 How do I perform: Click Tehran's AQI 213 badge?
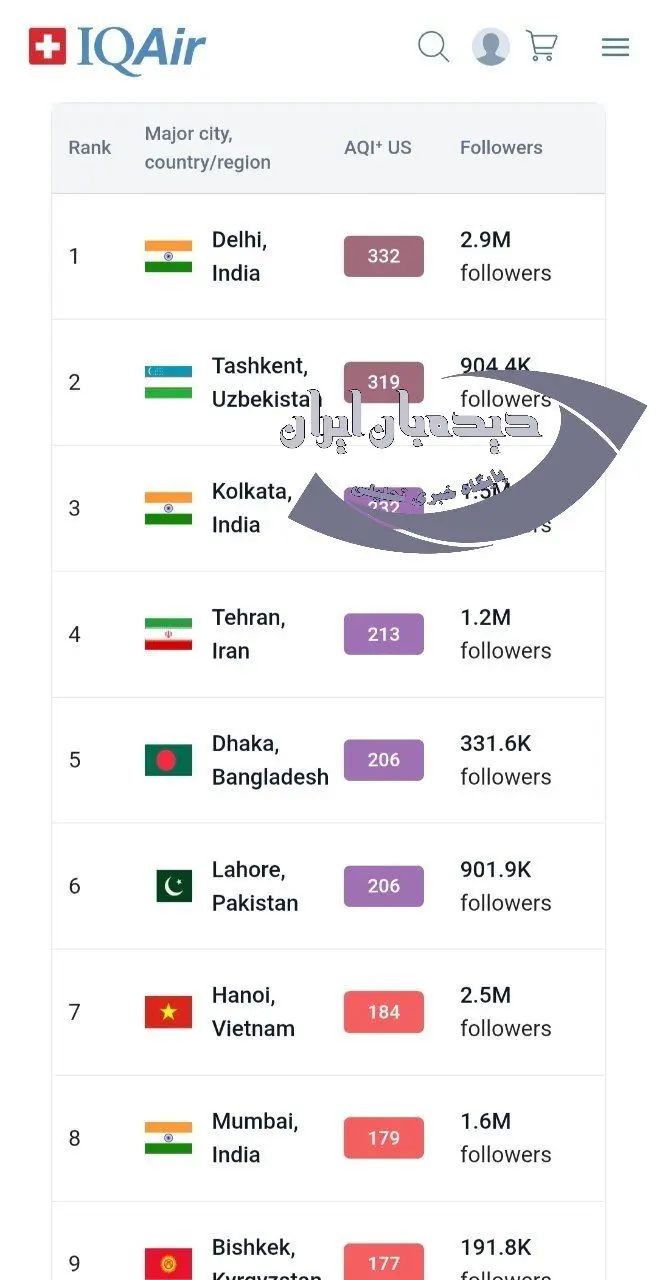[x=384, y=634]
